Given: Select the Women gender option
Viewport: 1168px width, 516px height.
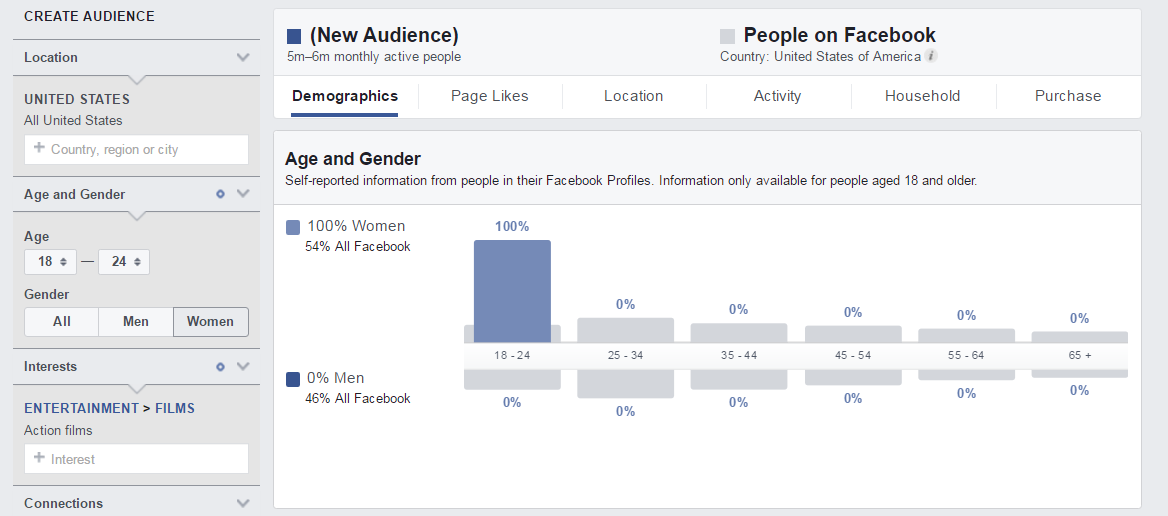Looking at the screenshot, I should [211, 322].
